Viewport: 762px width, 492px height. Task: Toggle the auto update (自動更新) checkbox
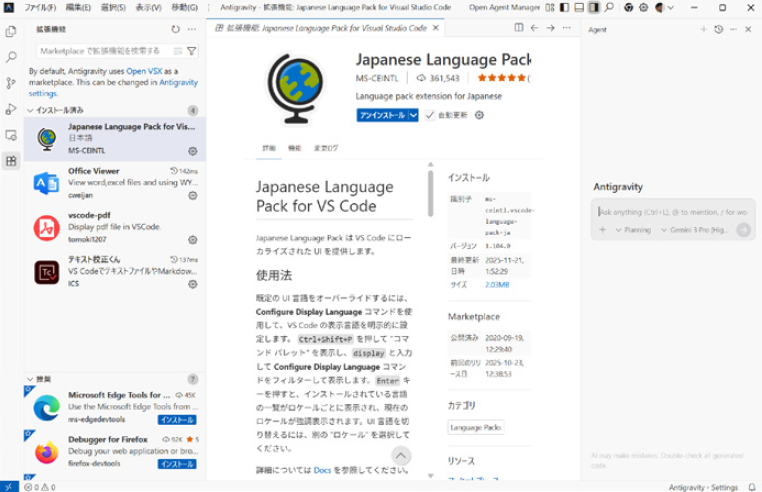coord(430,115)
